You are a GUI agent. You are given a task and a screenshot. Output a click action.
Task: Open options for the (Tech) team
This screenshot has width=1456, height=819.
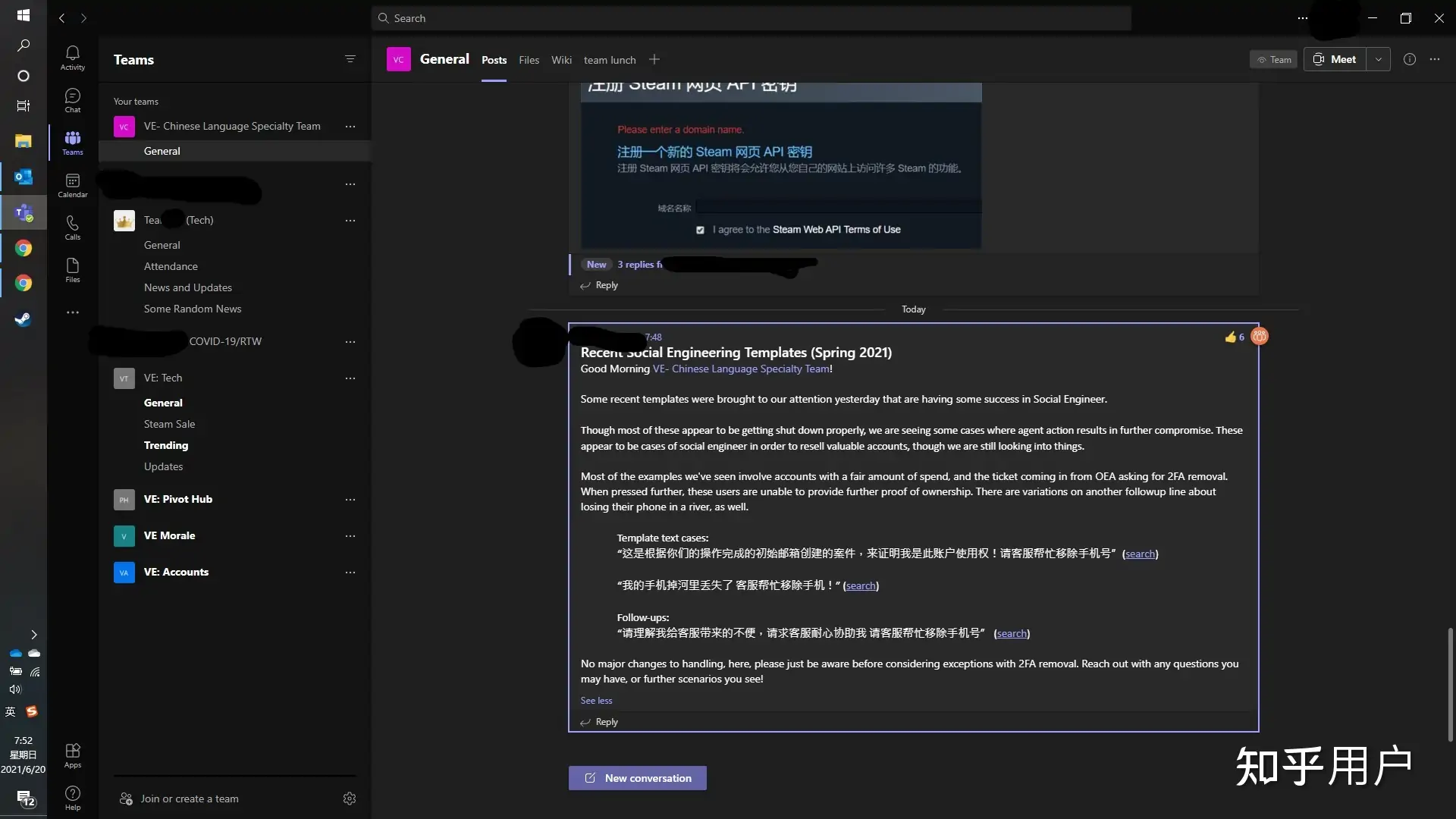(x=350, y=220)
